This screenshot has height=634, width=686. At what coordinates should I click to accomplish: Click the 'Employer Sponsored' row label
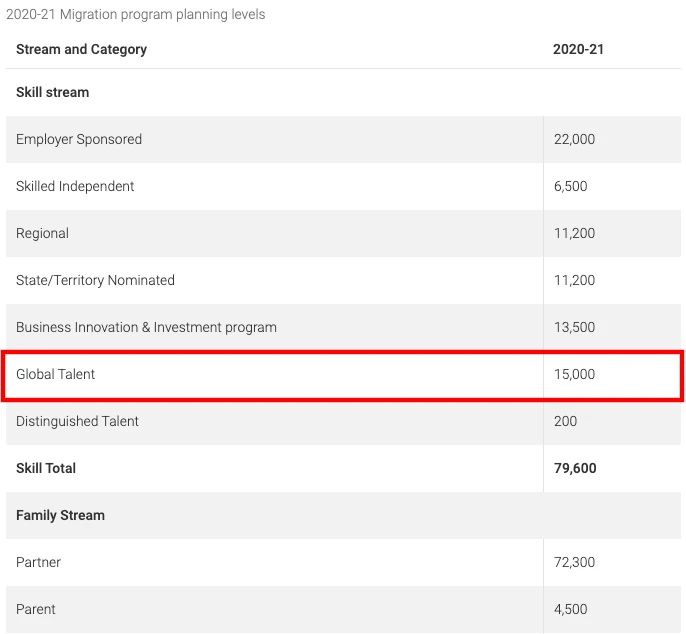[79, 139]
